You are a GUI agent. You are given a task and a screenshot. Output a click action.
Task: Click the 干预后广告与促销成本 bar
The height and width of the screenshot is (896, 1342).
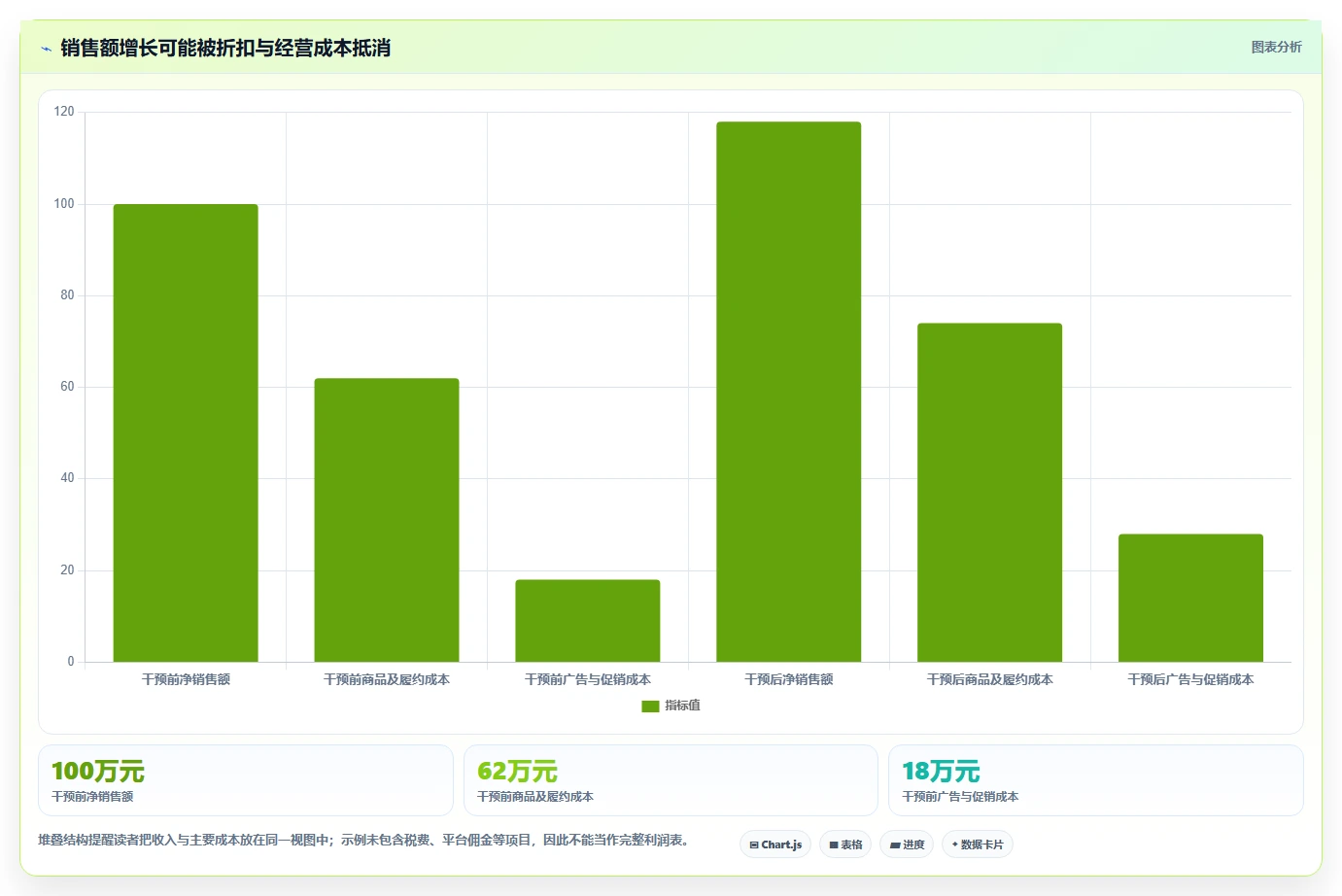coord(1190,599)
